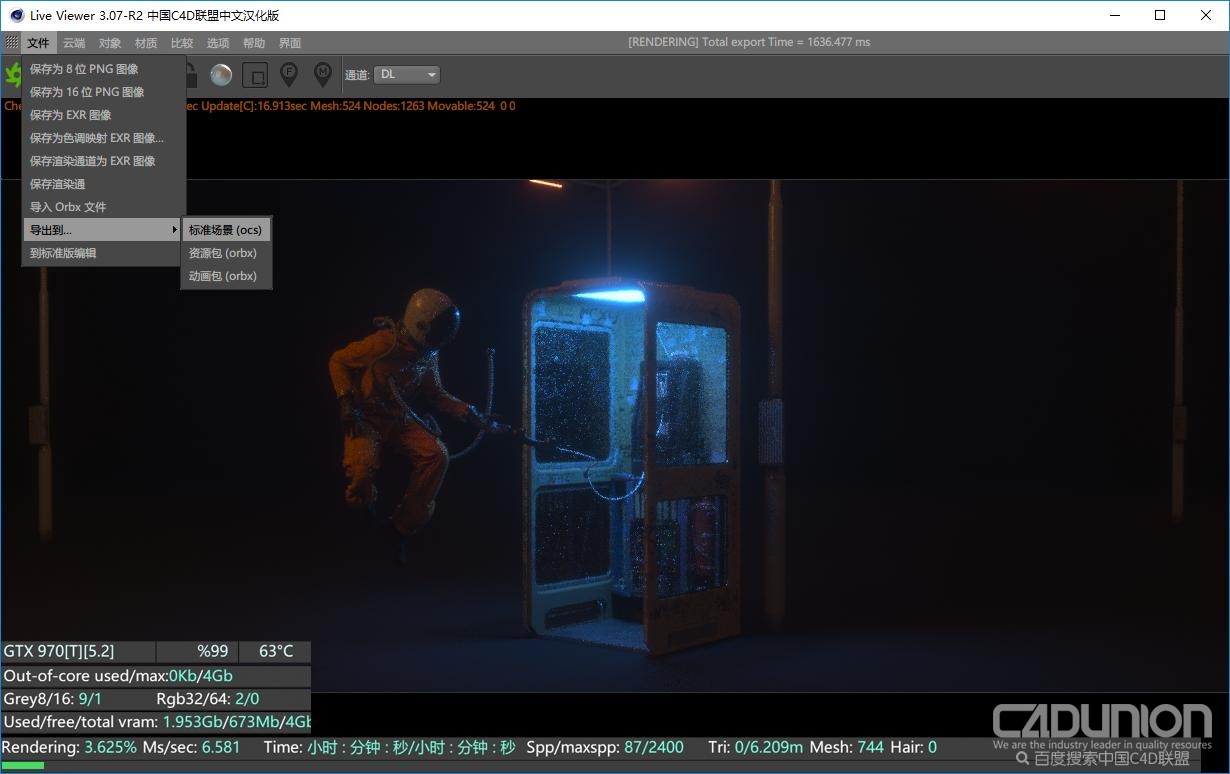Open the 对象 menu
Image resolution: width=1230 pixels, height=774 pixels.
coord(110,43)
